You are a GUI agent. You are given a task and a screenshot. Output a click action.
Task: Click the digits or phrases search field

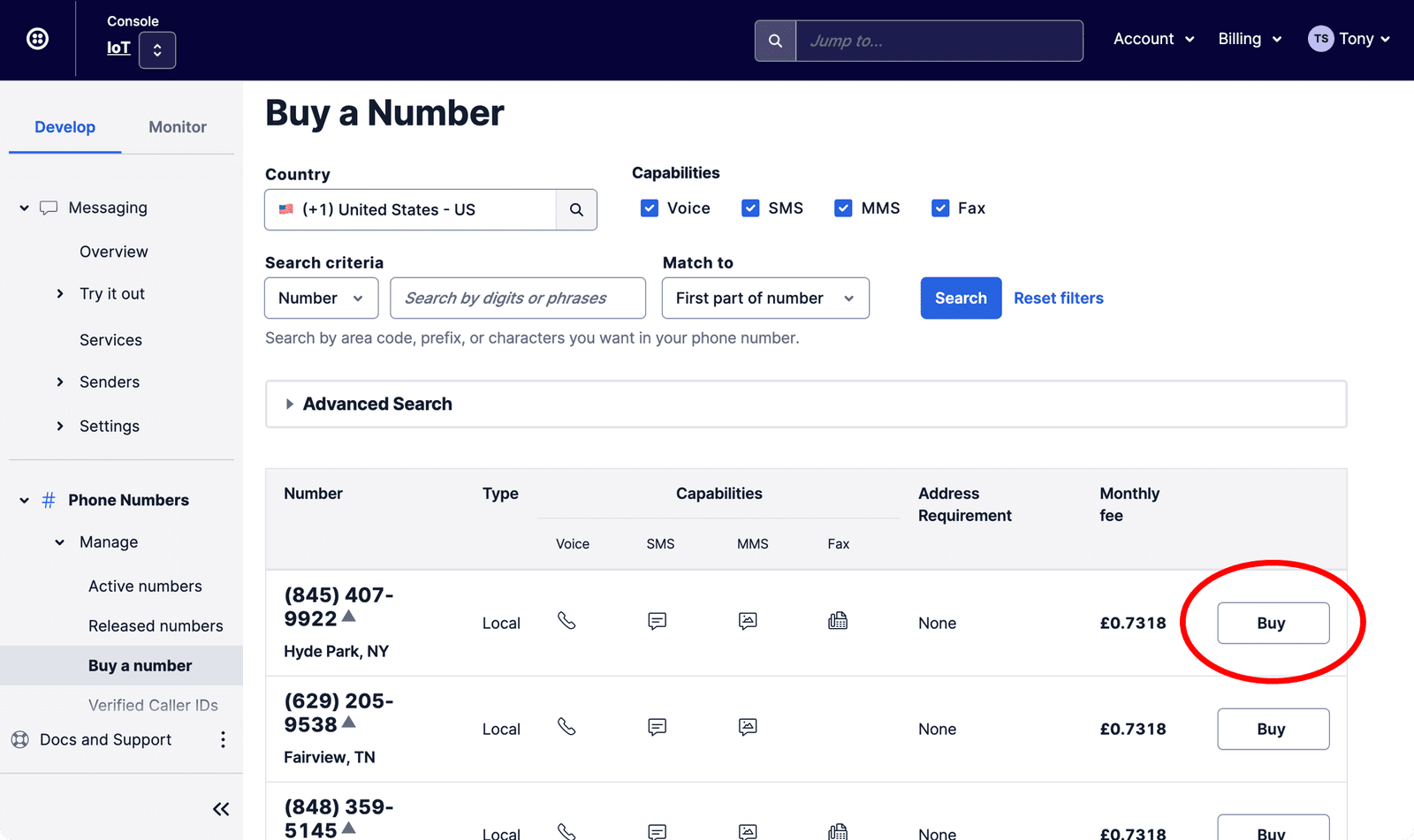(x=518, y=298)
